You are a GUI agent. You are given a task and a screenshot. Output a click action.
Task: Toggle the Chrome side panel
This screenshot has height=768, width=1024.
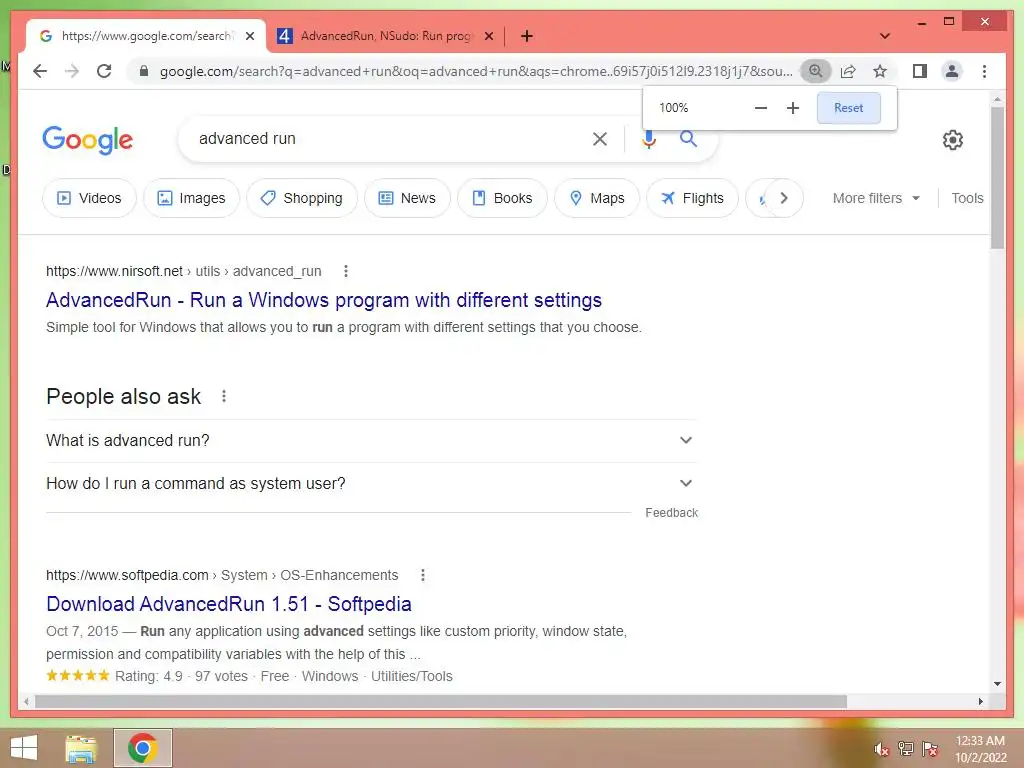[920, 71]
